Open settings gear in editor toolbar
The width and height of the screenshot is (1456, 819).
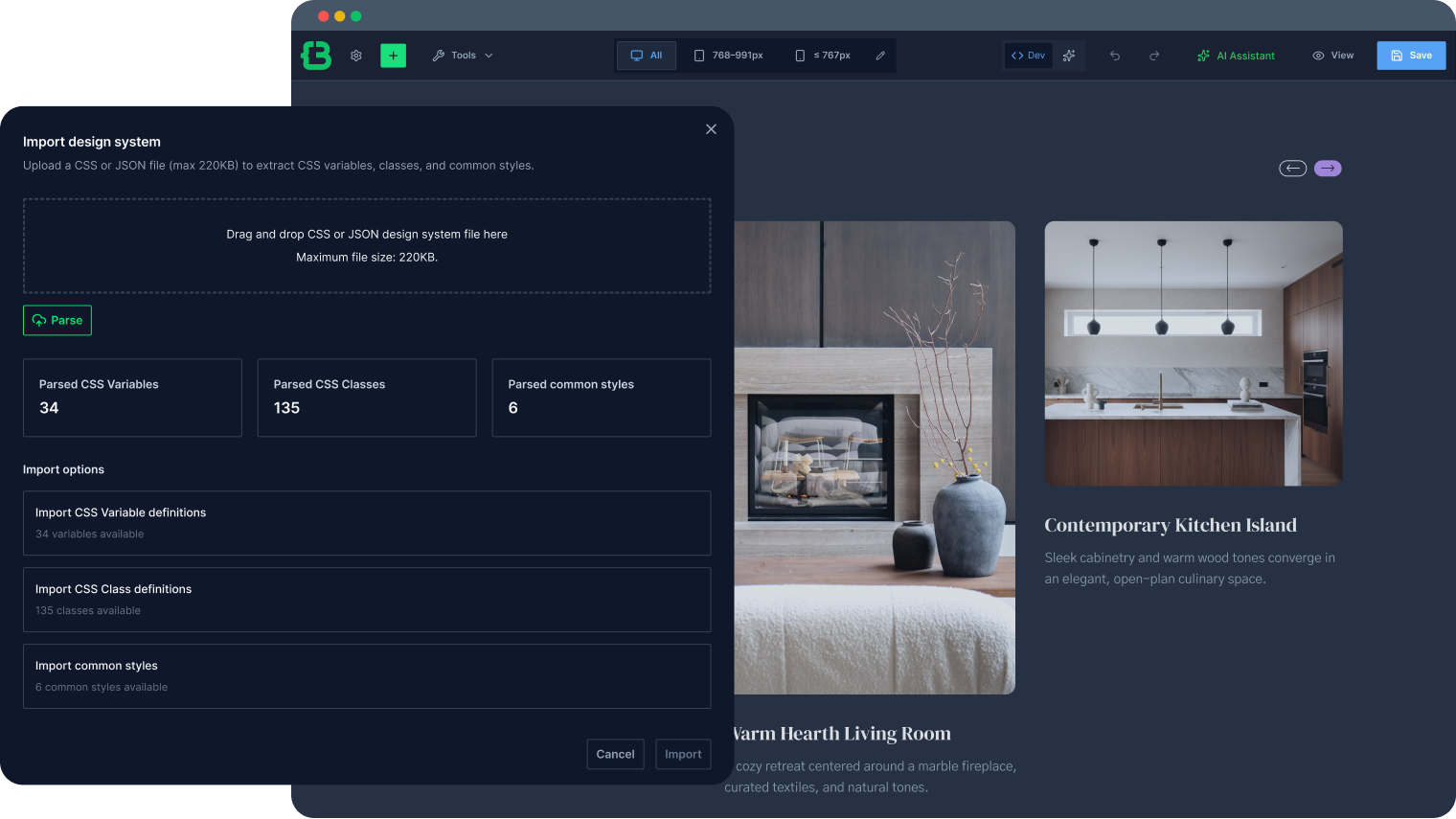[x=356, y=56]
